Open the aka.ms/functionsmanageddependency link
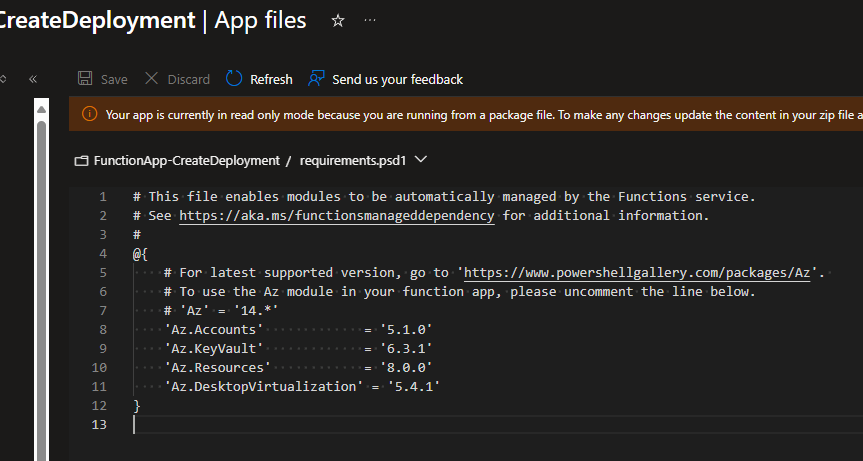This screenshot has height=461, width=863. tap(337, 216)
